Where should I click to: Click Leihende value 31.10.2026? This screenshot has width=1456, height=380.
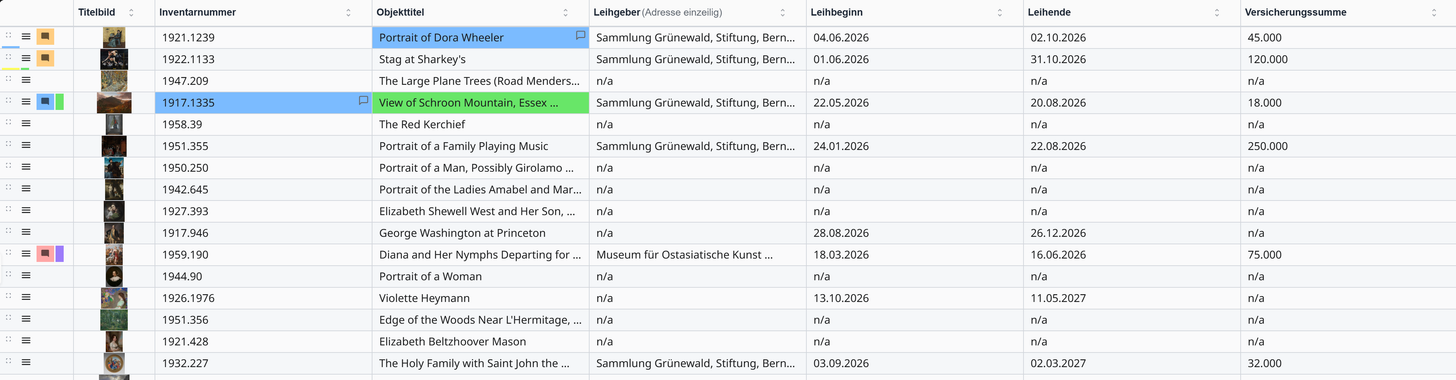(1058, 59)
